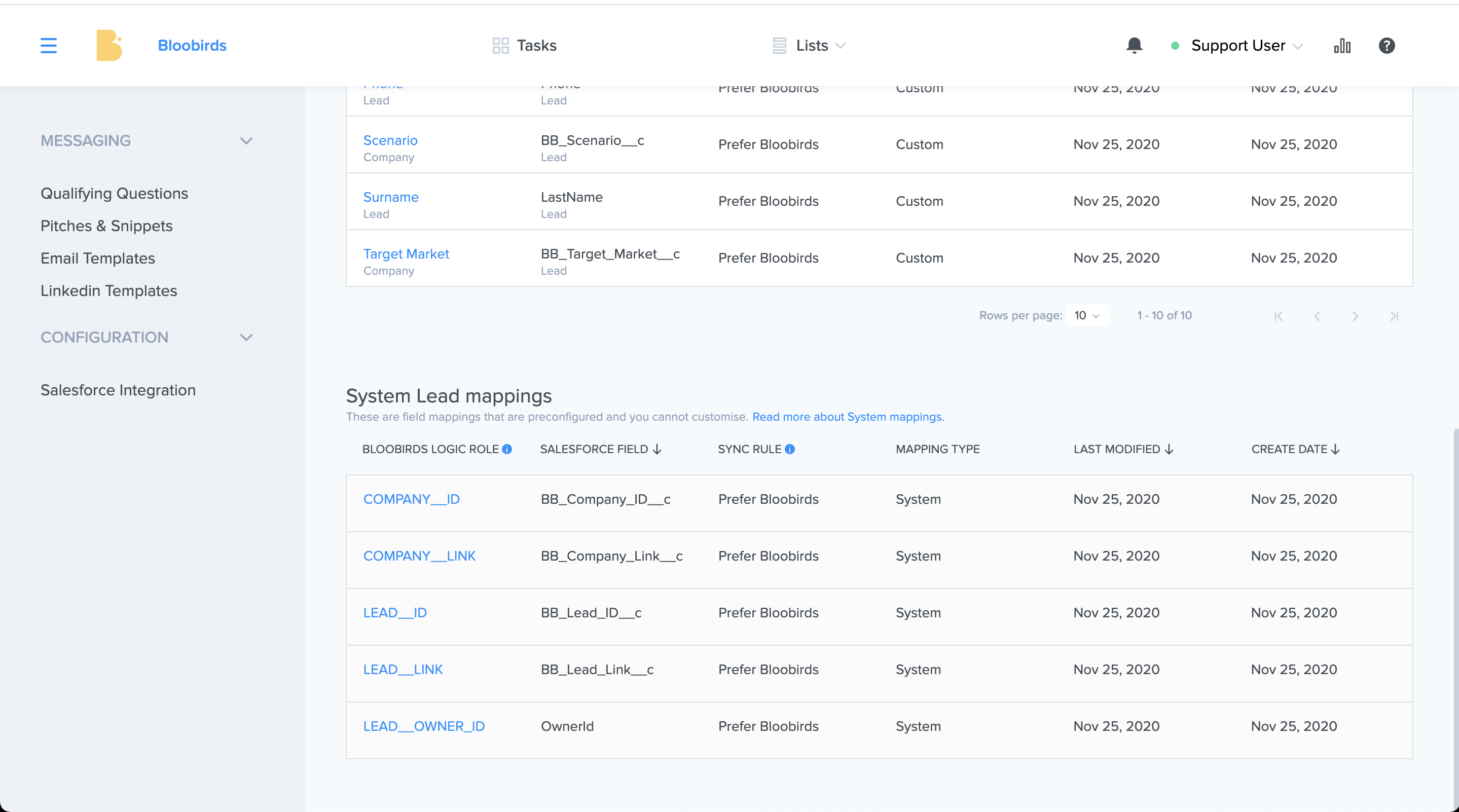1459x812 pixels.
Task: Collapse the Messaging section chevron
Action: (246, 141)
